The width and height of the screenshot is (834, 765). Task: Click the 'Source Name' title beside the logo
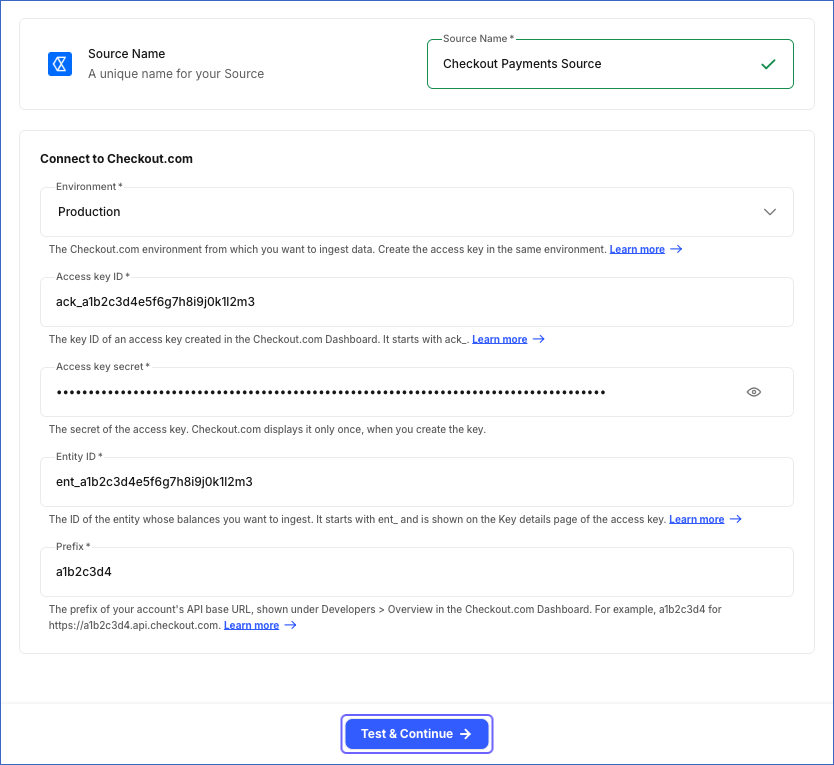tap(127, 54)
